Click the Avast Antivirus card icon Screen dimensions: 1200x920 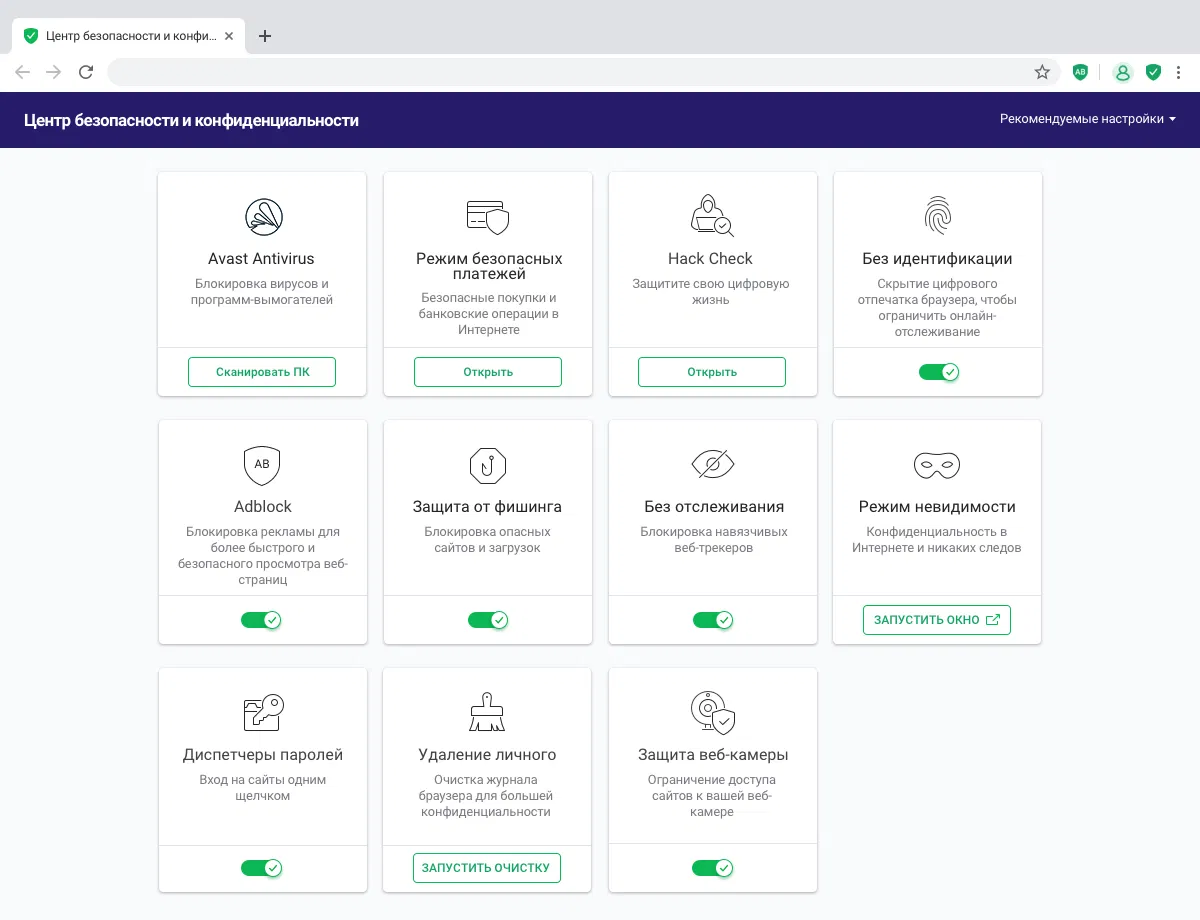point(263,216)
